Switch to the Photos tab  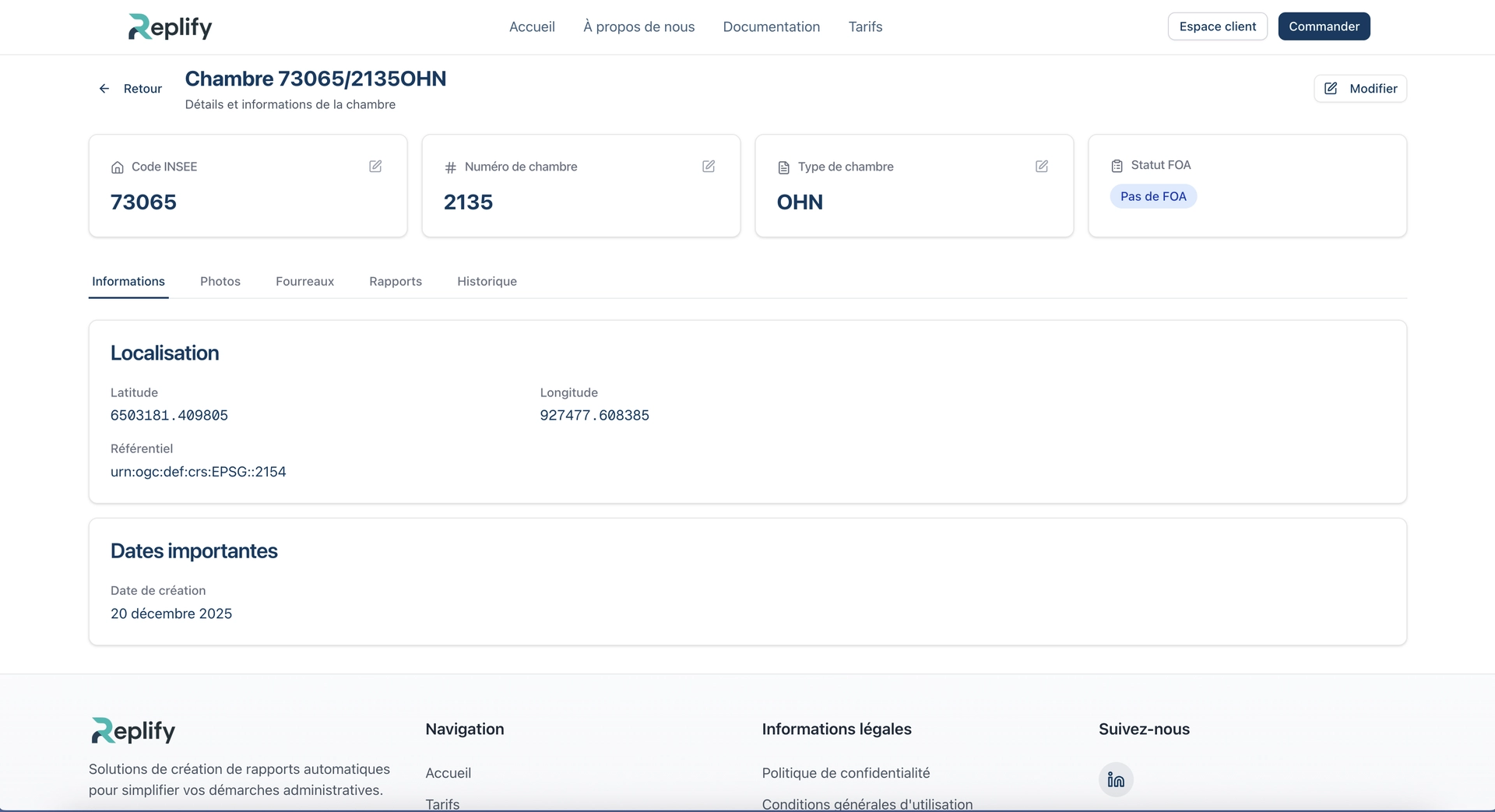click(220, 281)
